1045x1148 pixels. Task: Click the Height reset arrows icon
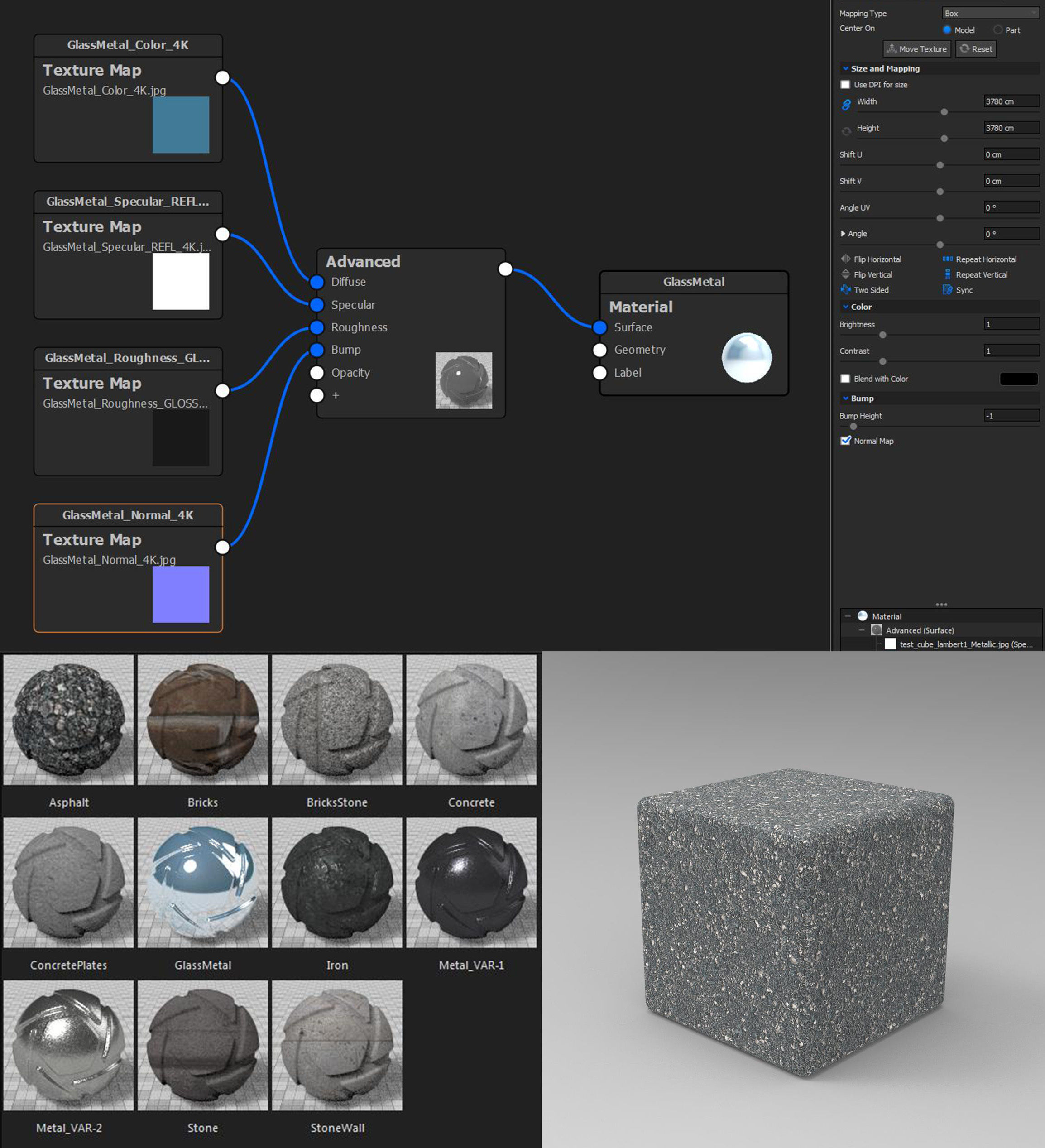pos(846,131)
